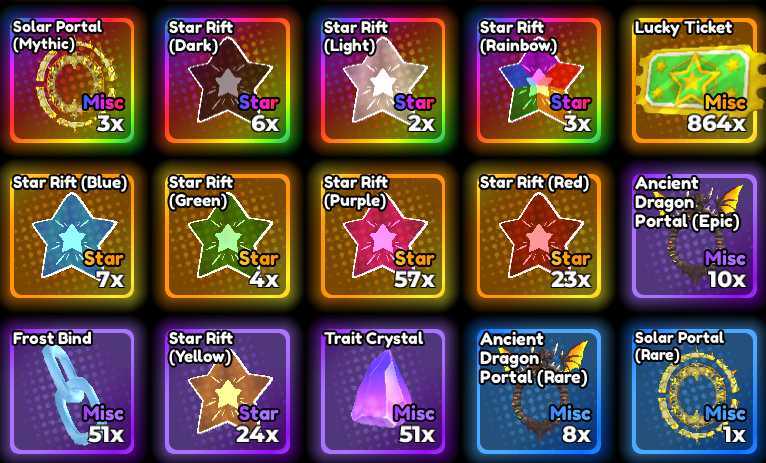Click the Misc label on Trait Crystal
The width and height of the screenshot is (766, 463).
pos(414,413)
